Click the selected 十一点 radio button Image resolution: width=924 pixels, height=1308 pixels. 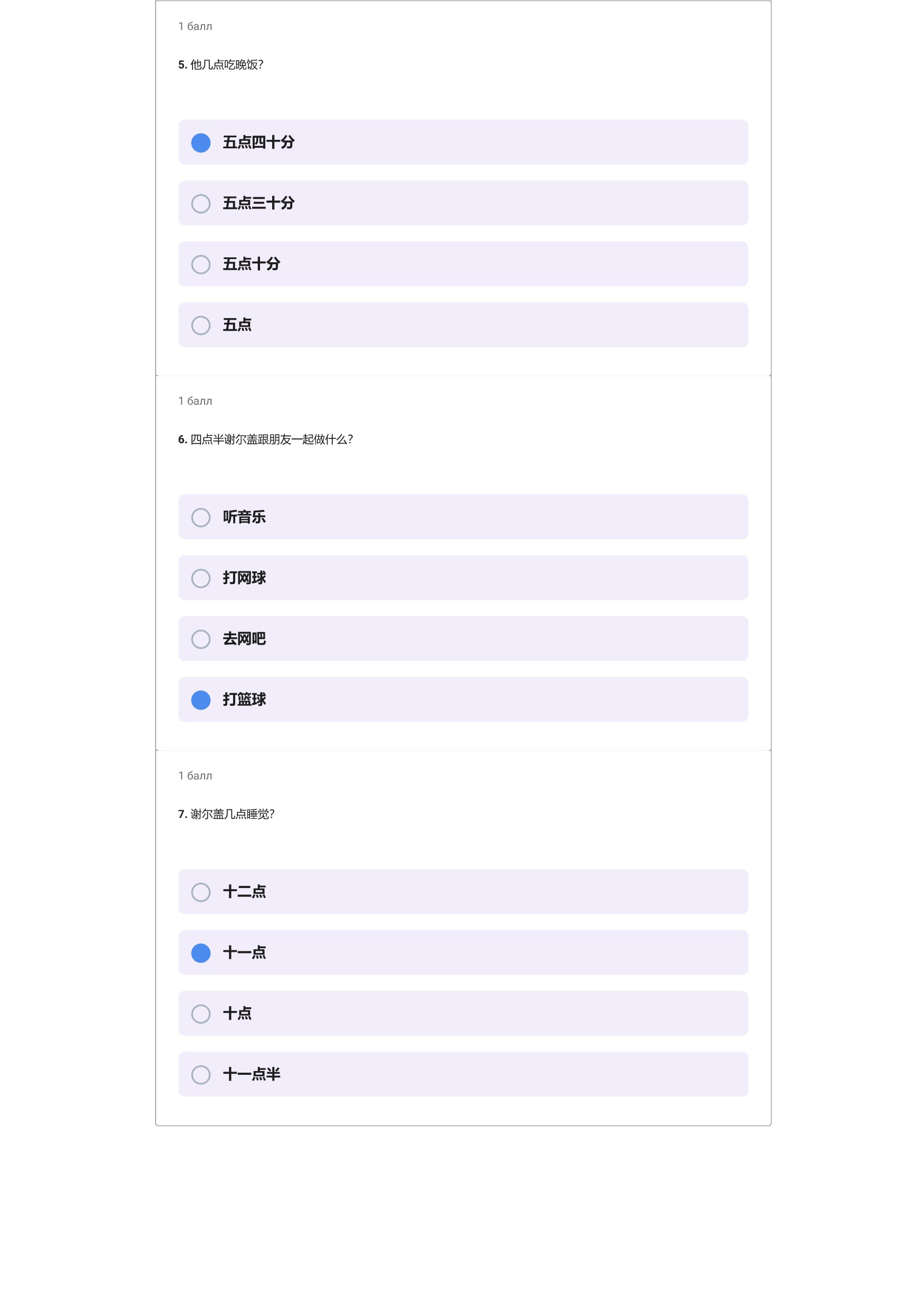click(x=200, y=953)
